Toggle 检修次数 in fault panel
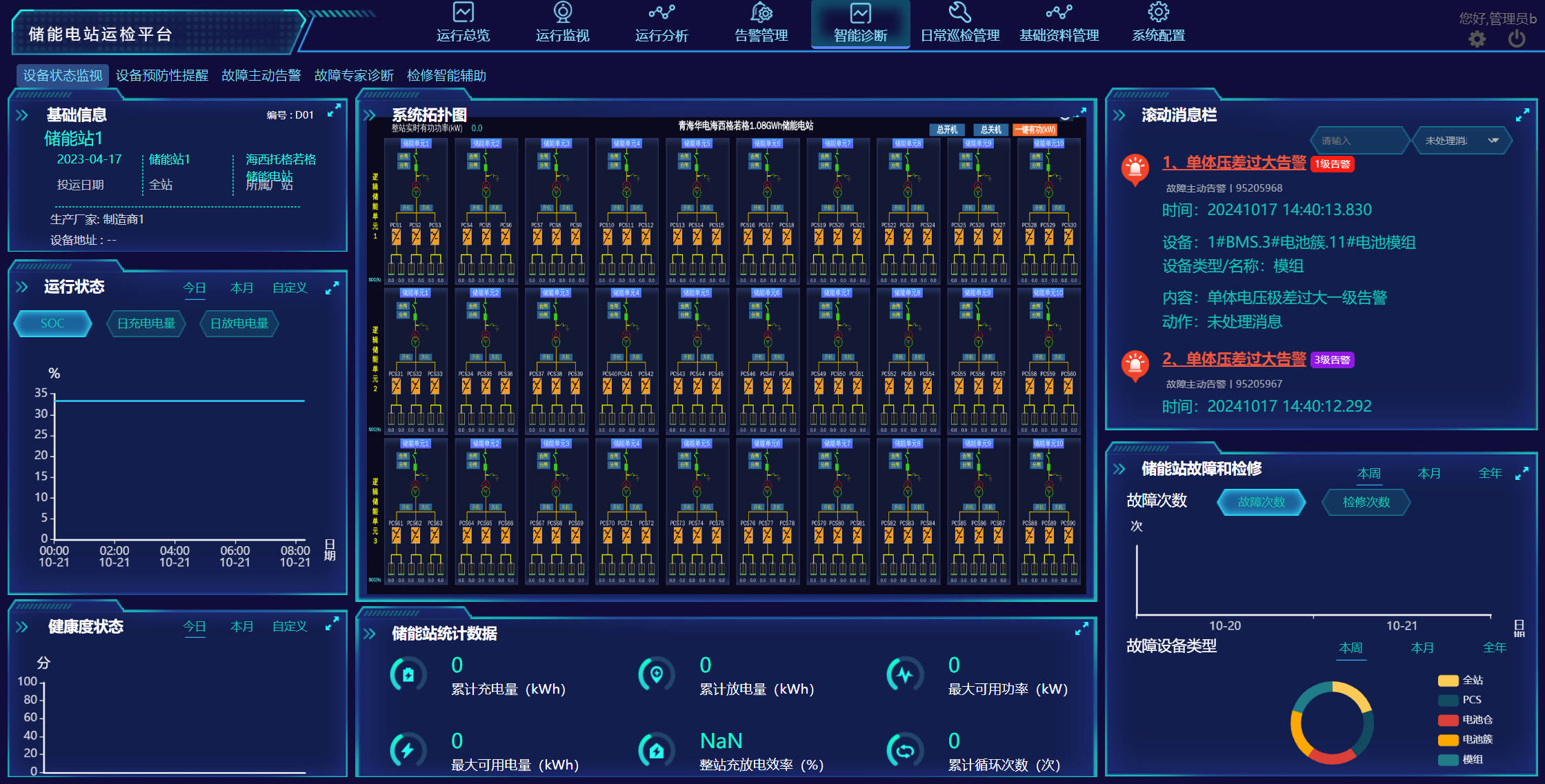This screenshot has height=784, width=1545. click(x=1366, y=502)
